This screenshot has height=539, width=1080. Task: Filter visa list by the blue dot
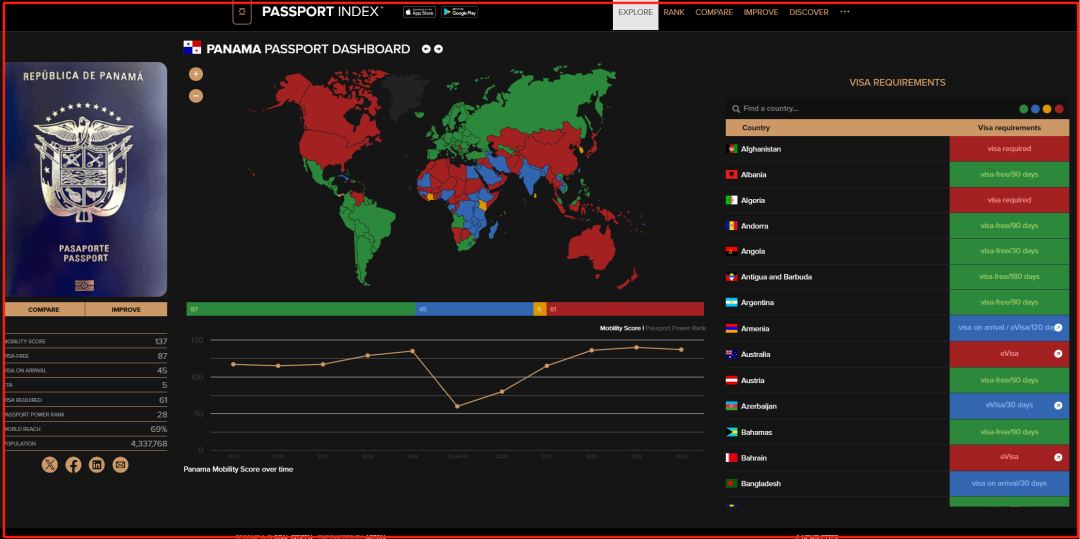pyautogui.click(x=1035, y=109)
